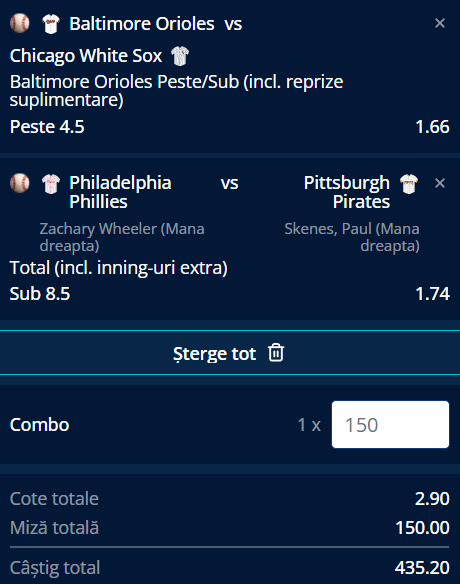Select the Peste 4.5 selection

(47, 127)
